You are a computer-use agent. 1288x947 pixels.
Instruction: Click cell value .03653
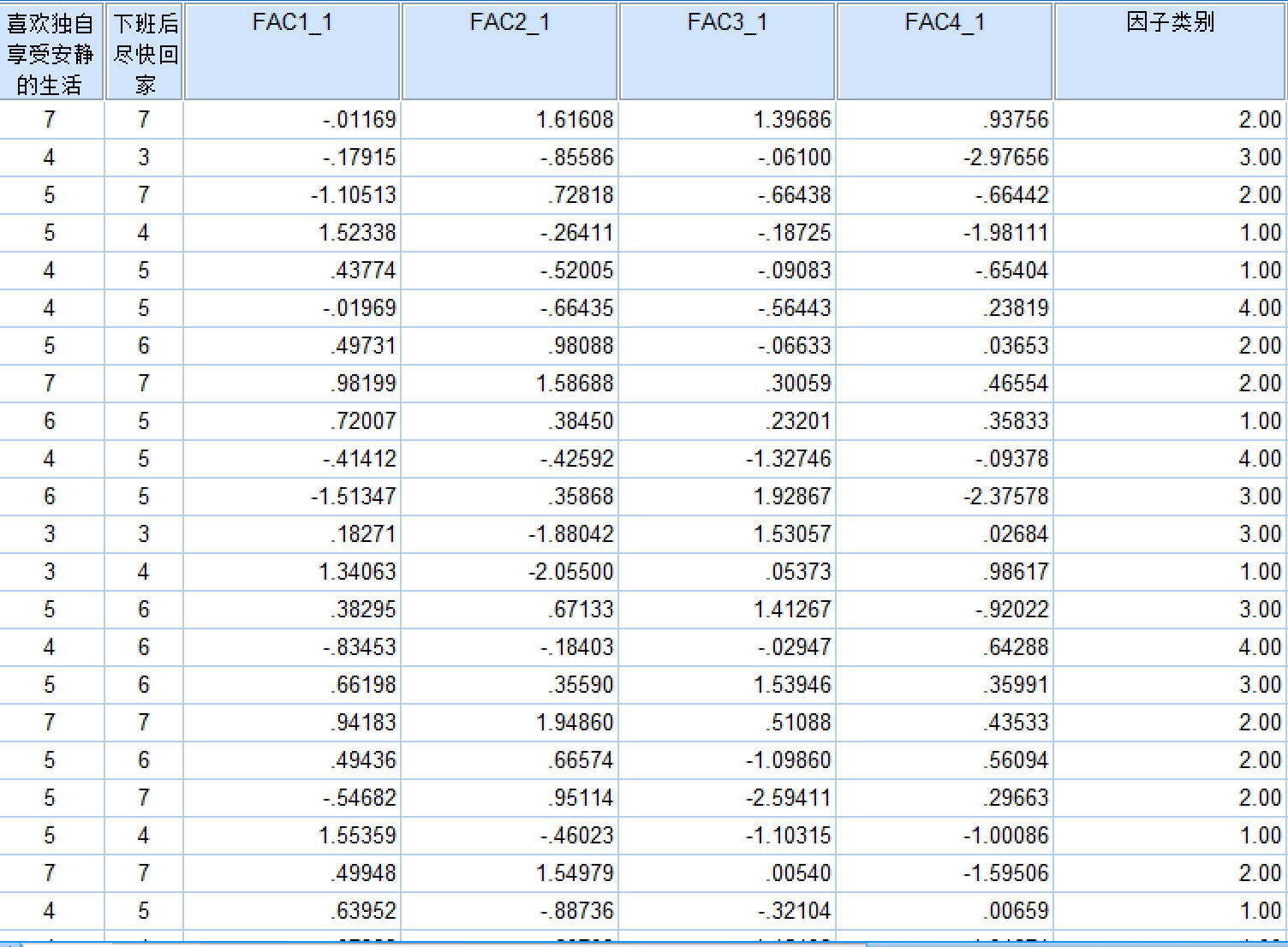pos(1016,346)
